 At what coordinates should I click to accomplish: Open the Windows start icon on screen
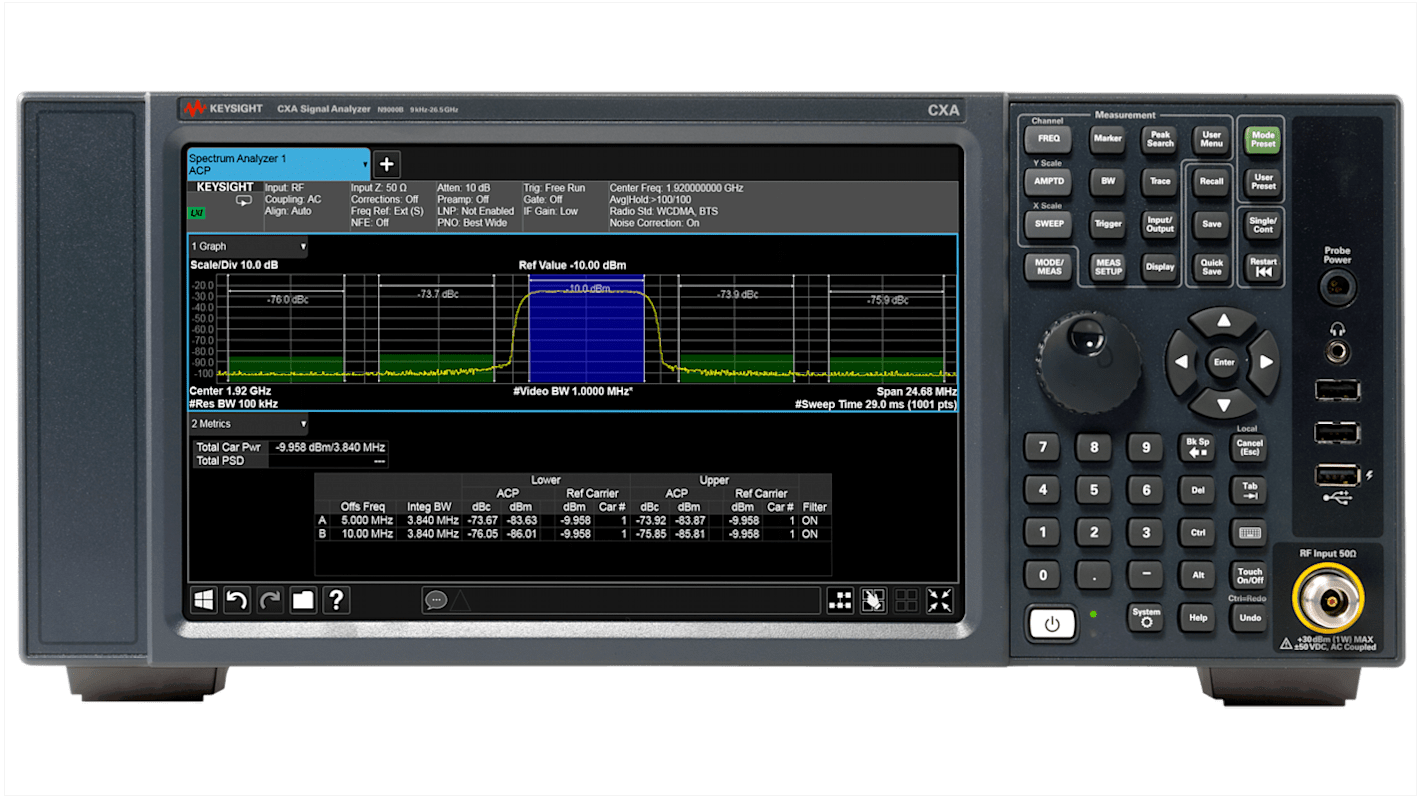click(204, 600)
